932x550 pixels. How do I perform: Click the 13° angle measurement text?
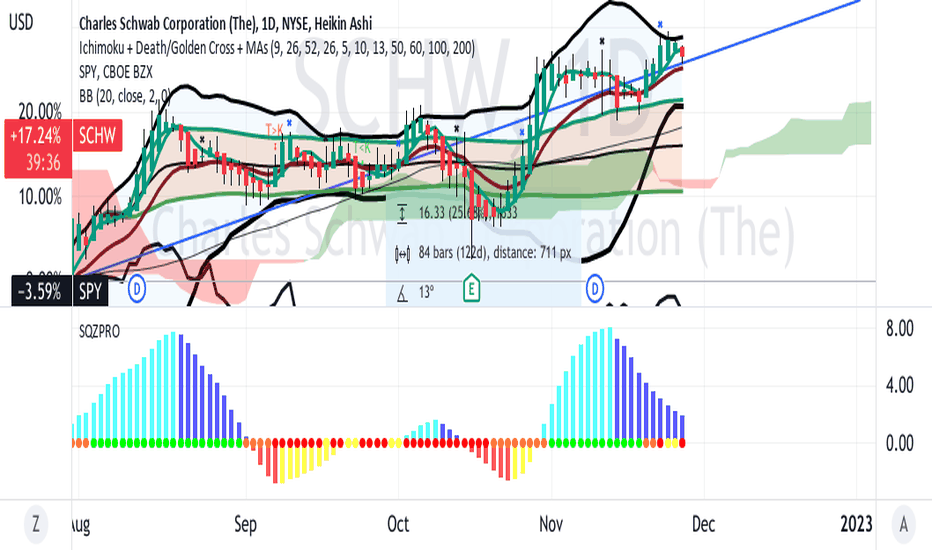pos(426,292)
